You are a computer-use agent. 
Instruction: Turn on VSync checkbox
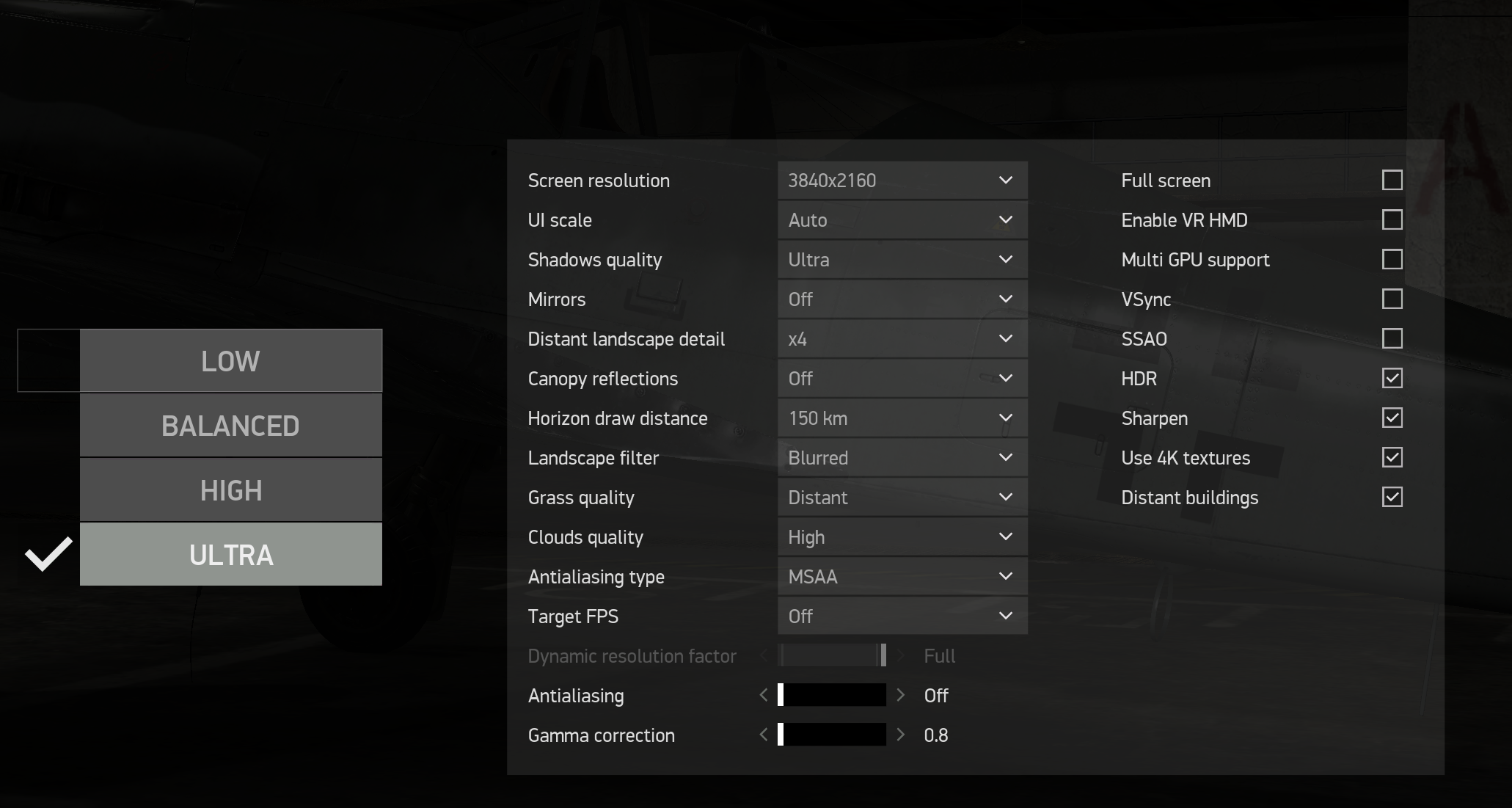[1392, 299]
